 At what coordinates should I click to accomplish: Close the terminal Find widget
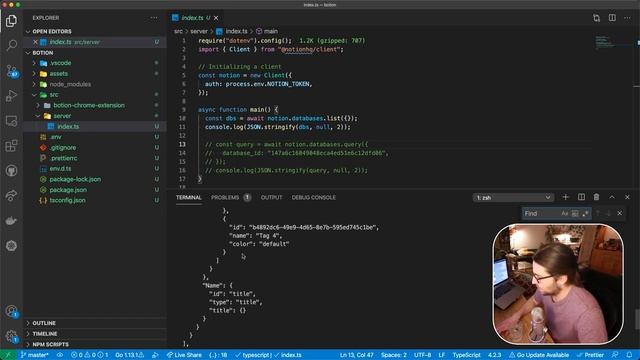[620, 213]
